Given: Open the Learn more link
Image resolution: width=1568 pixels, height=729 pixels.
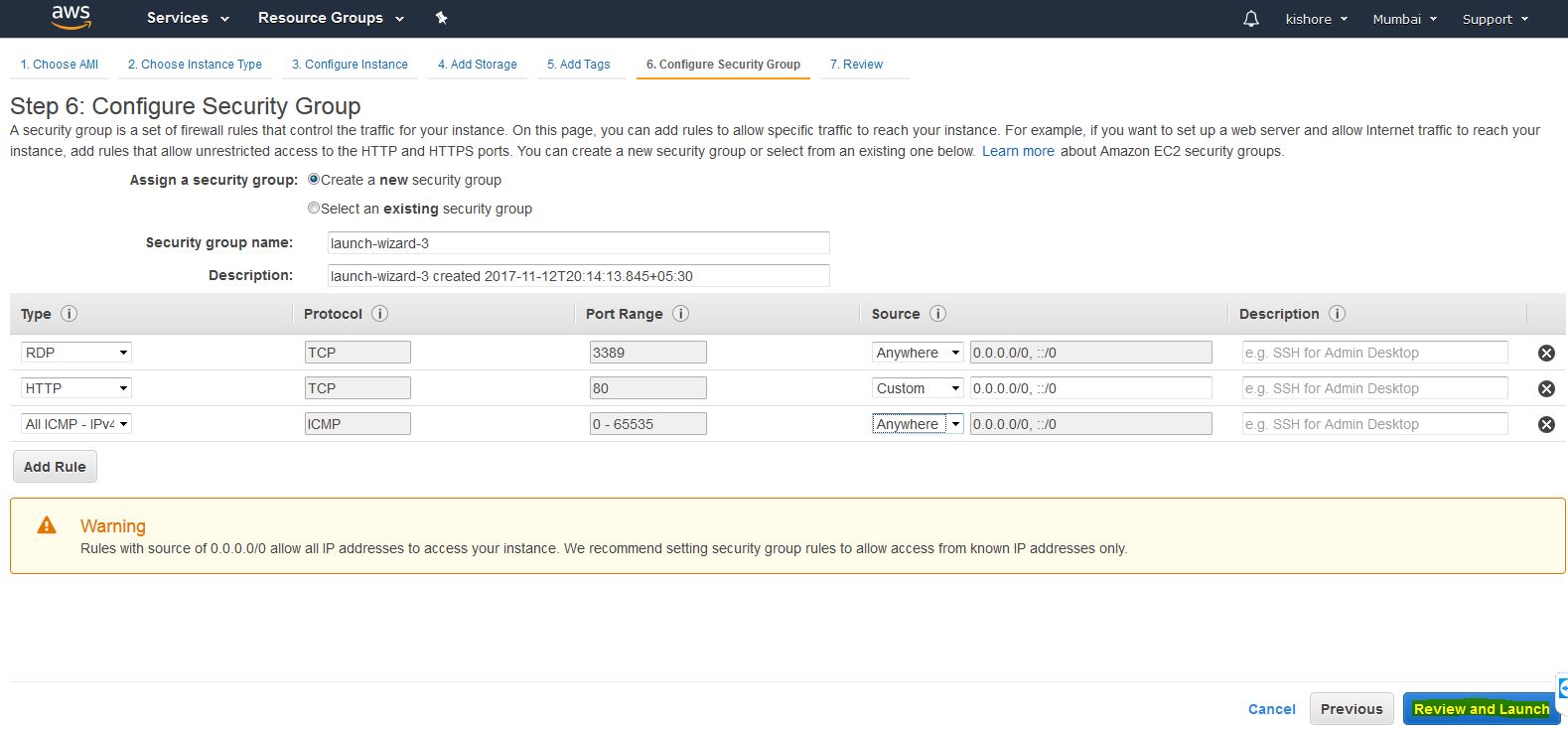Looking at the screenshot, I should [1018, 151].
